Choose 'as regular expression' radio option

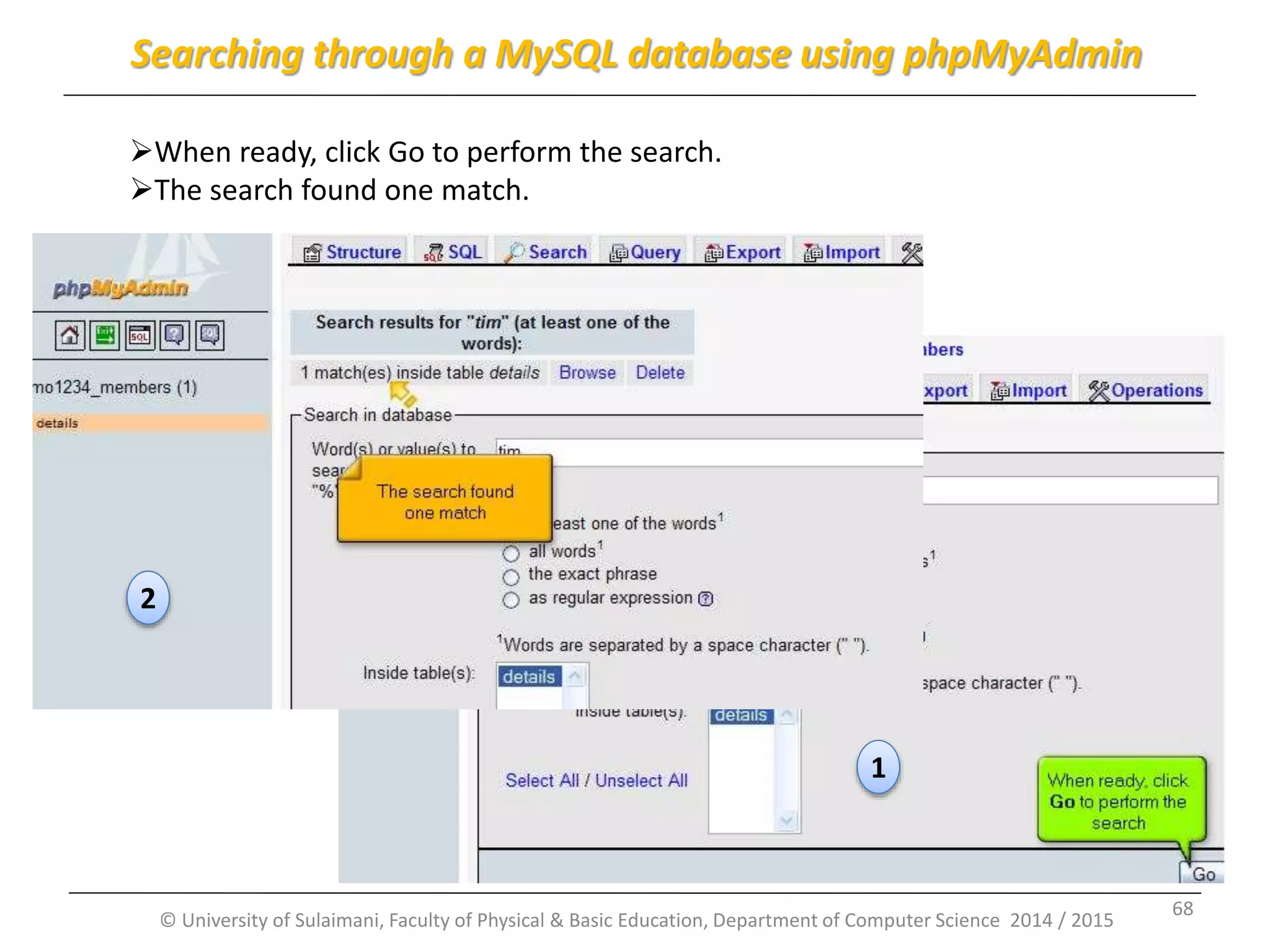[x=510, y=600]
